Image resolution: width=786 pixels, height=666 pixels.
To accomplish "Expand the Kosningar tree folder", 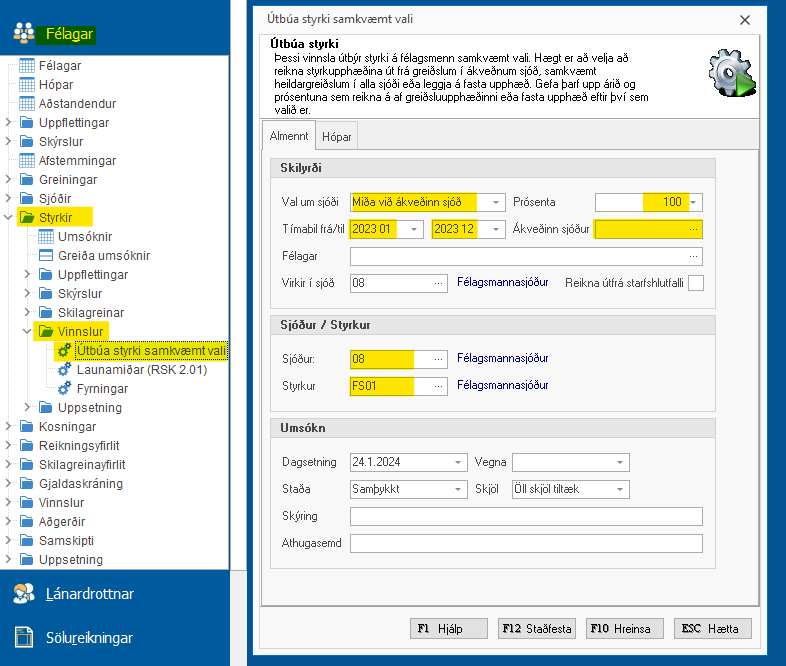I will [x=9, y=427].
